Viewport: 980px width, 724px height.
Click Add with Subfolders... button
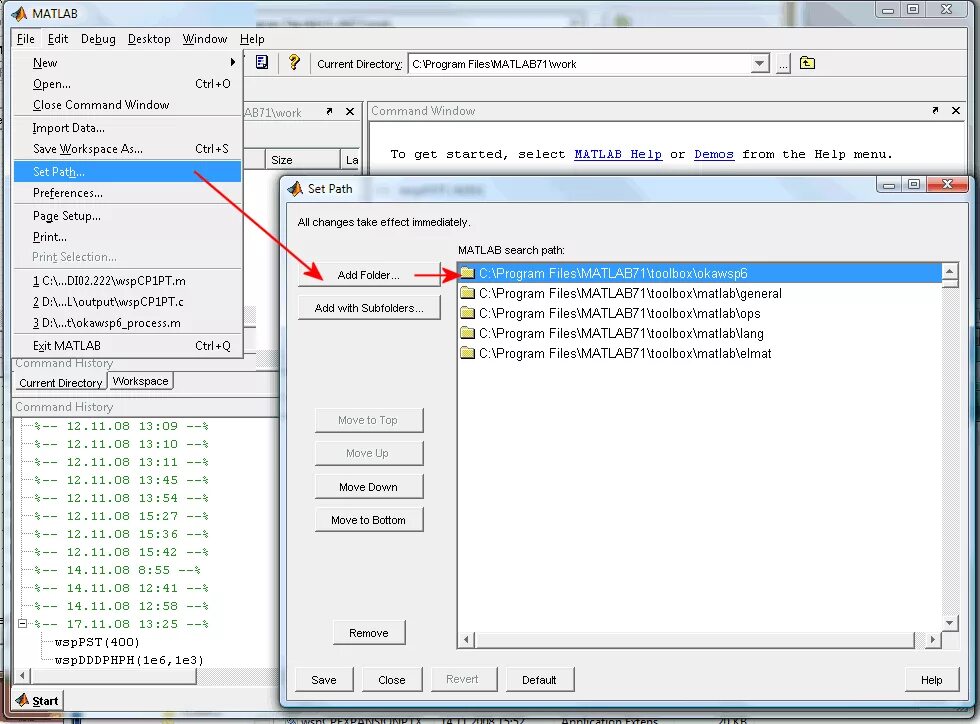[369, 308]
